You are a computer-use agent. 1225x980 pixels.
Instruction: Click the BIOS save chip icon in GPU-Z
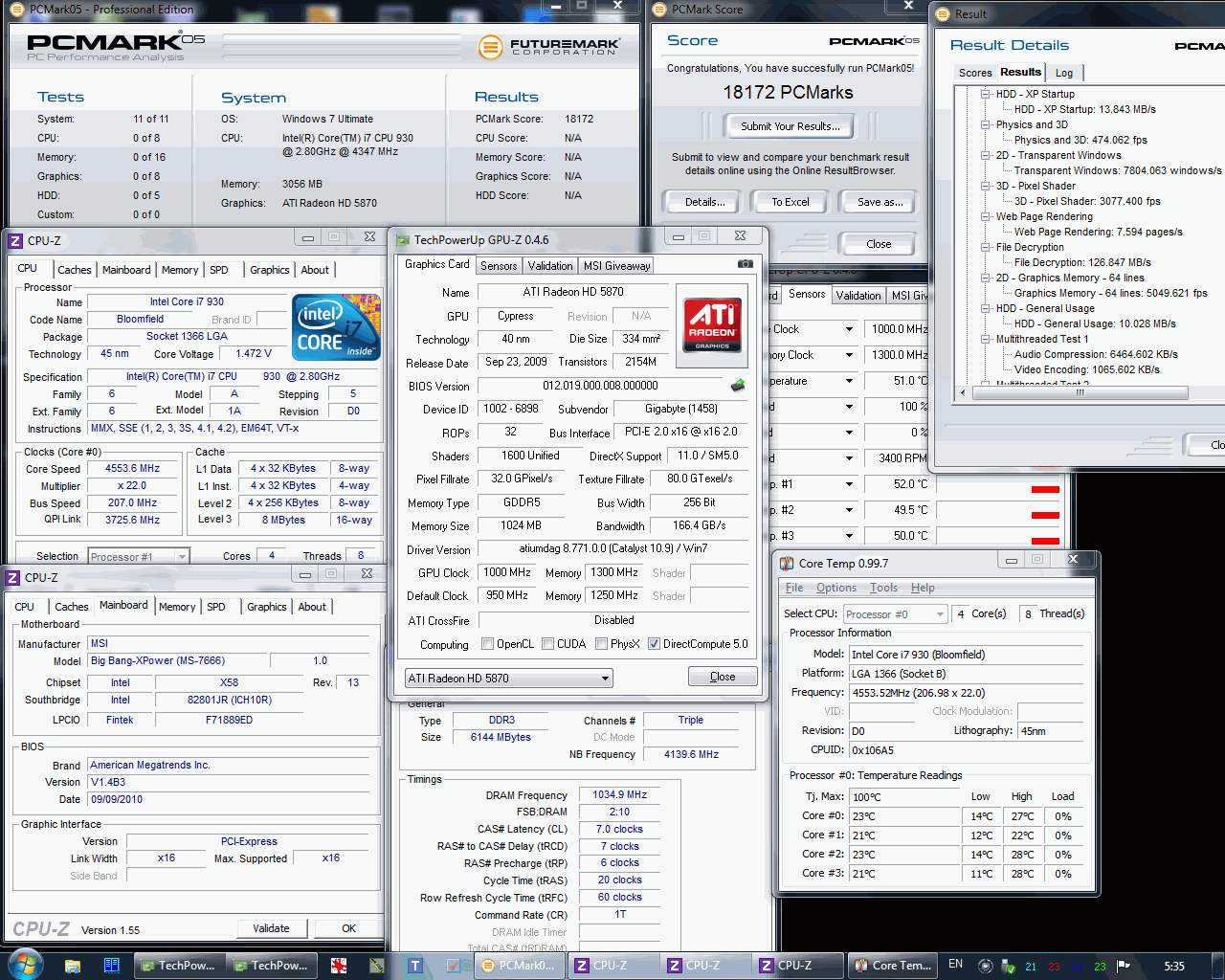(x=738, y=386)
